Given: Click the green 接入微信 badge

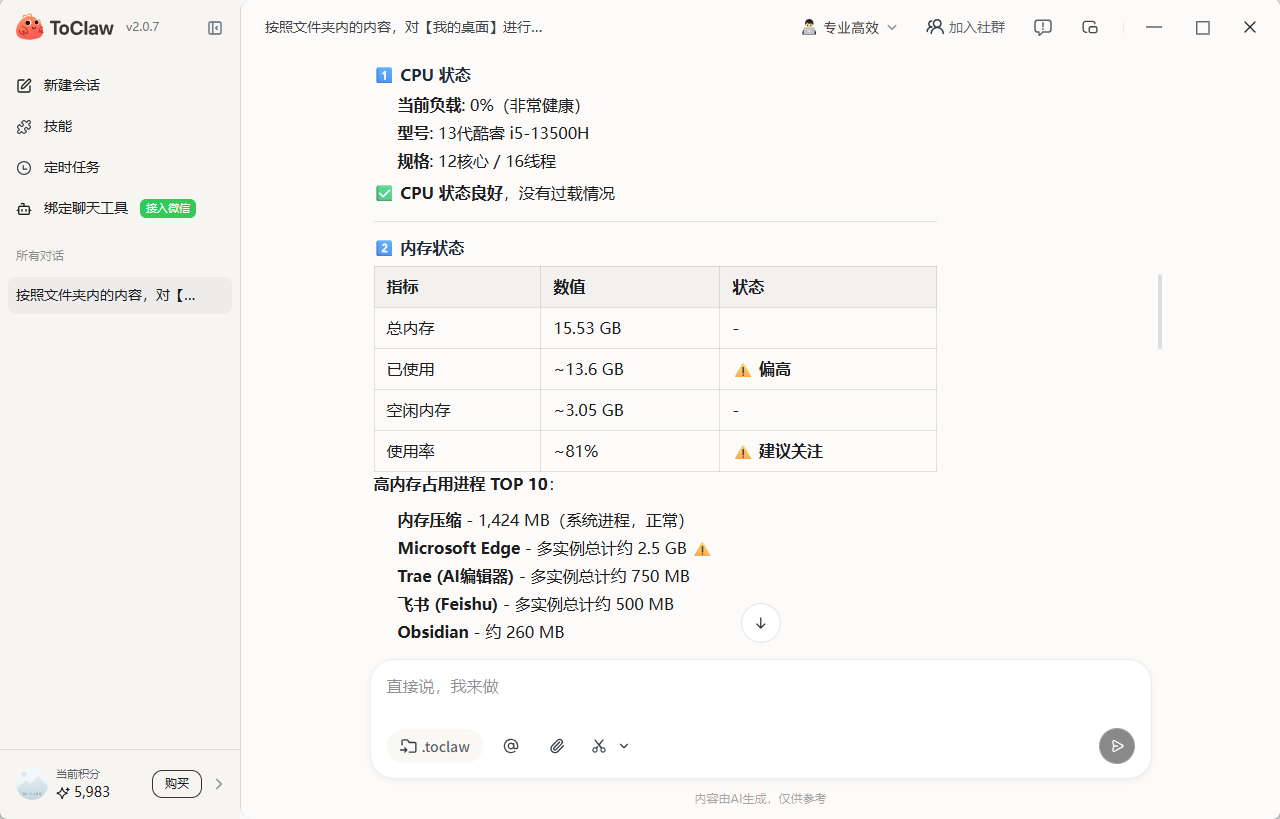Looking at the screenshot, I should 167,210.
